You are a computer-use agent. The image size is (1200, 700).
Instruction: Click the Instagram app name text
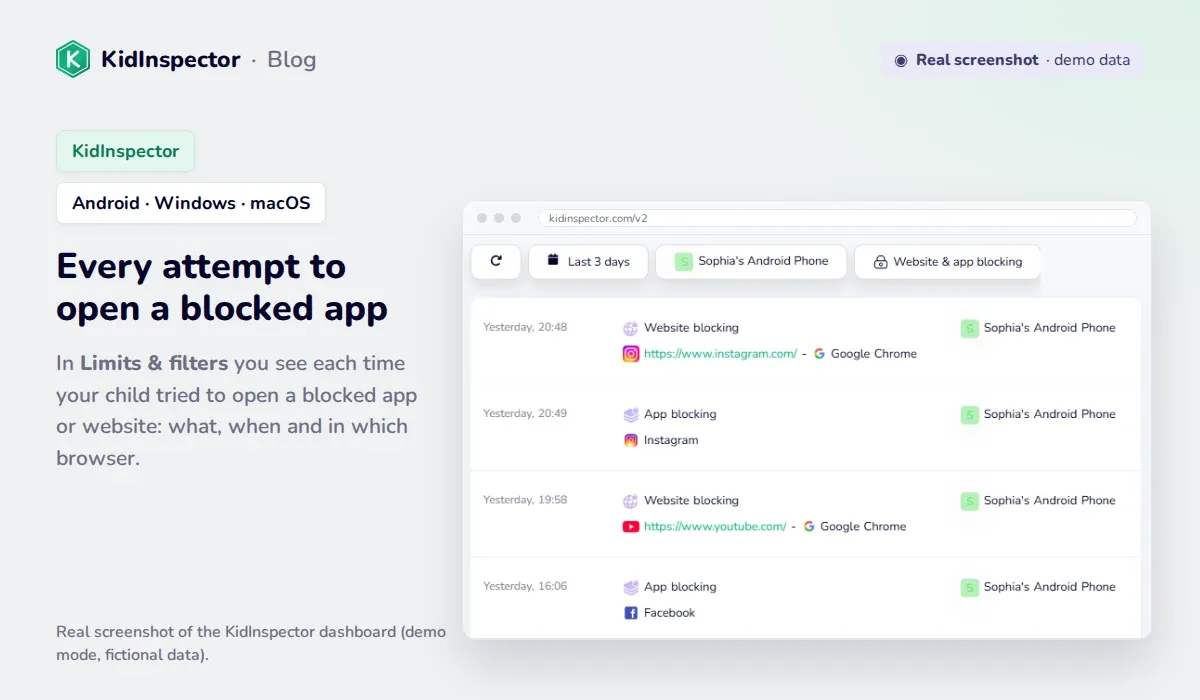pyautogui.click(x=671, y=440)
